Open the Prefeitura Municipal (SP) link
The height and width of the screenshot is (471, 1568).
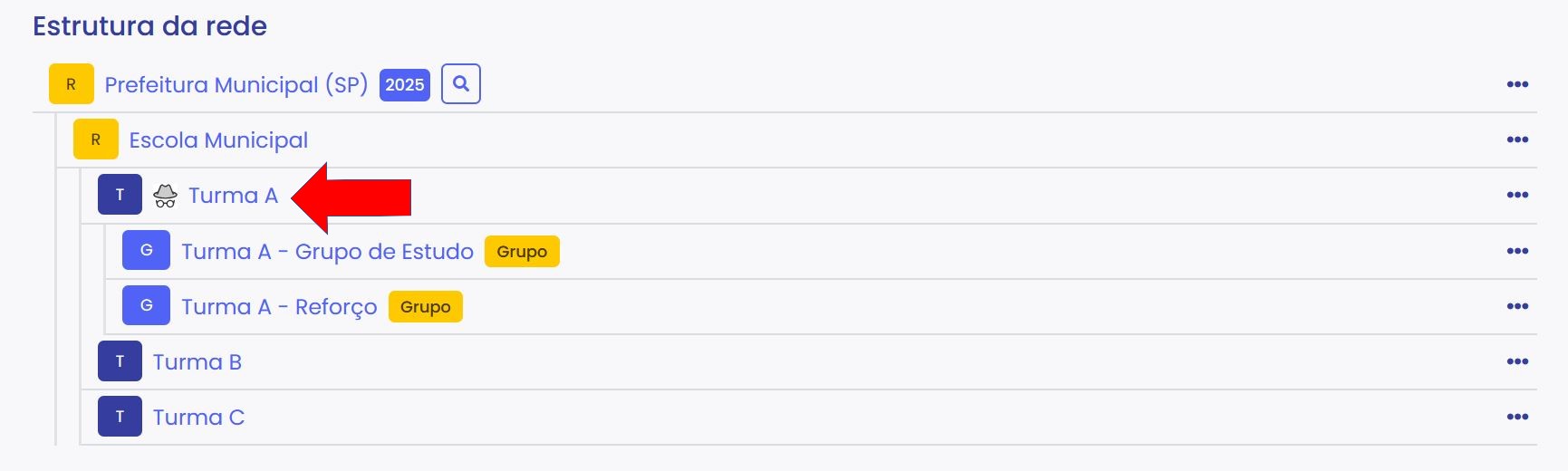click(236, 84)
